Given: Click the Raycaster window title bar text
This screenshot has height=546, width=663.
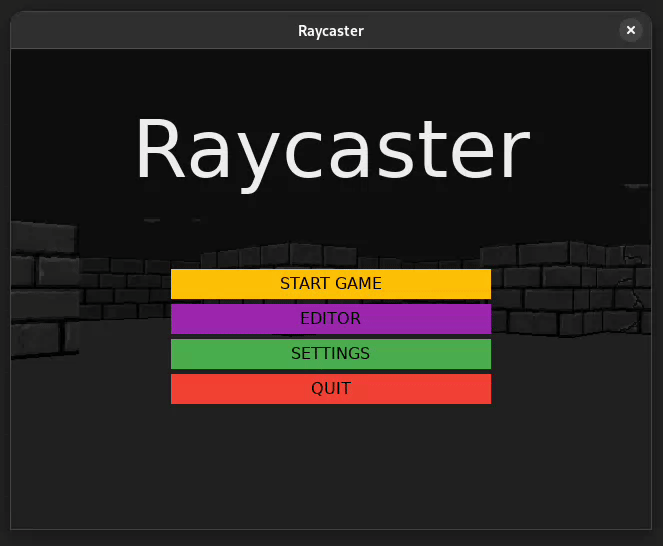Looking at the screenshot, I should pyautogui.click(x=330, y=30).
